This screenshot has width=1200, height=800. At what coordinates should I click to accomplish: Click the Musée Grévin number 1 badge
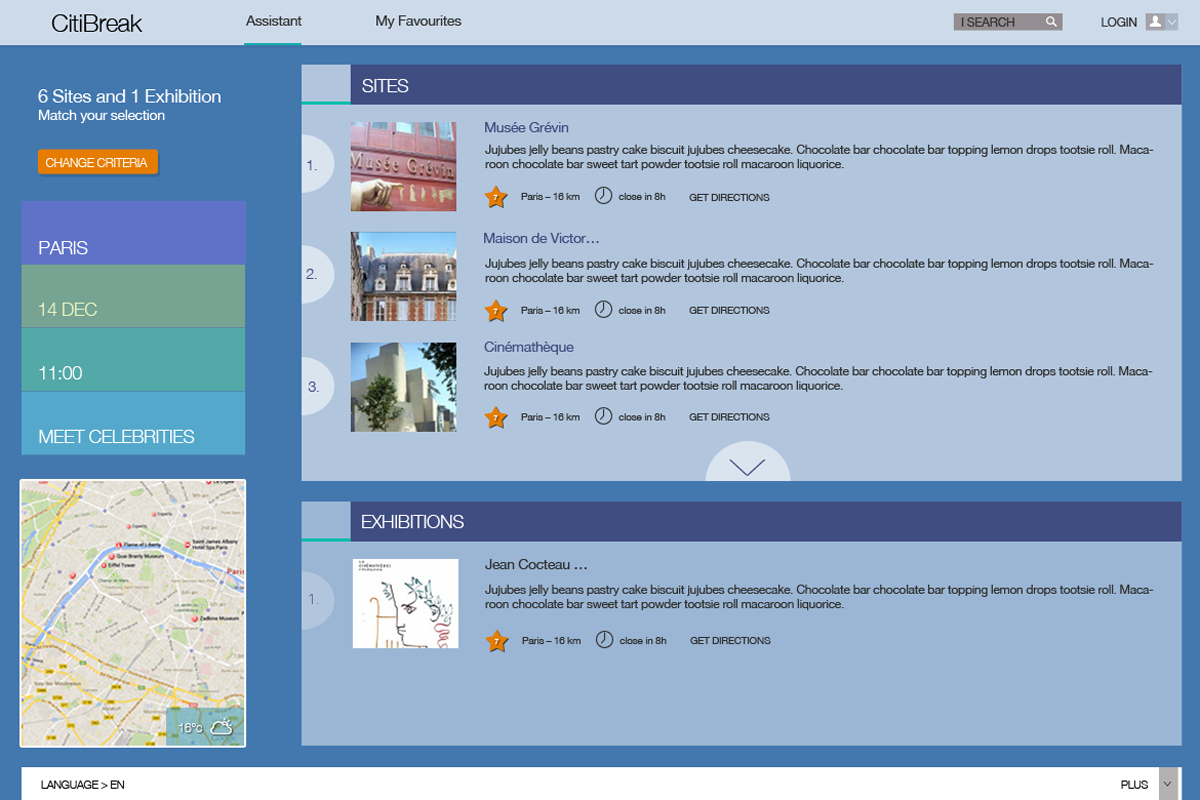point(316,164)
